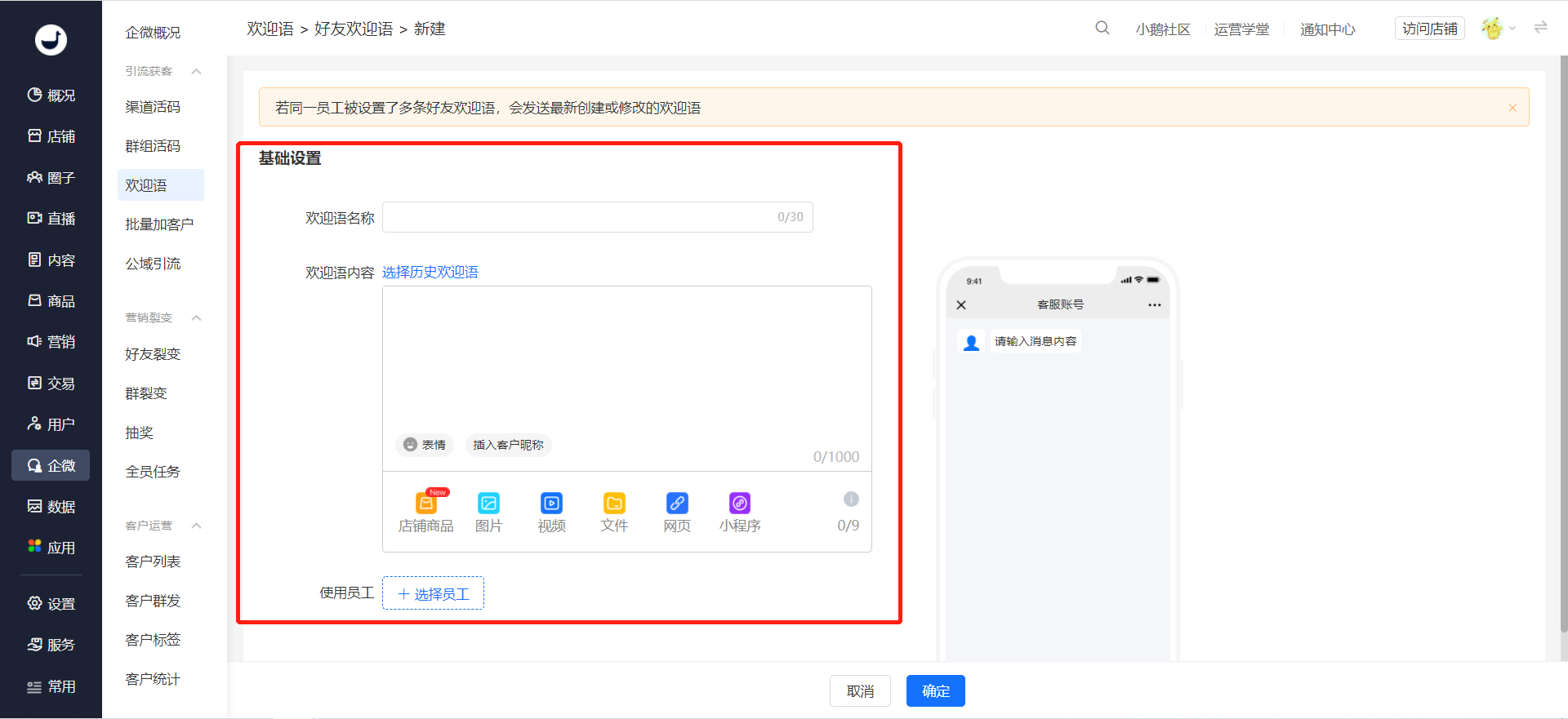Add a 视频 video attachment

tap(551, 513)
